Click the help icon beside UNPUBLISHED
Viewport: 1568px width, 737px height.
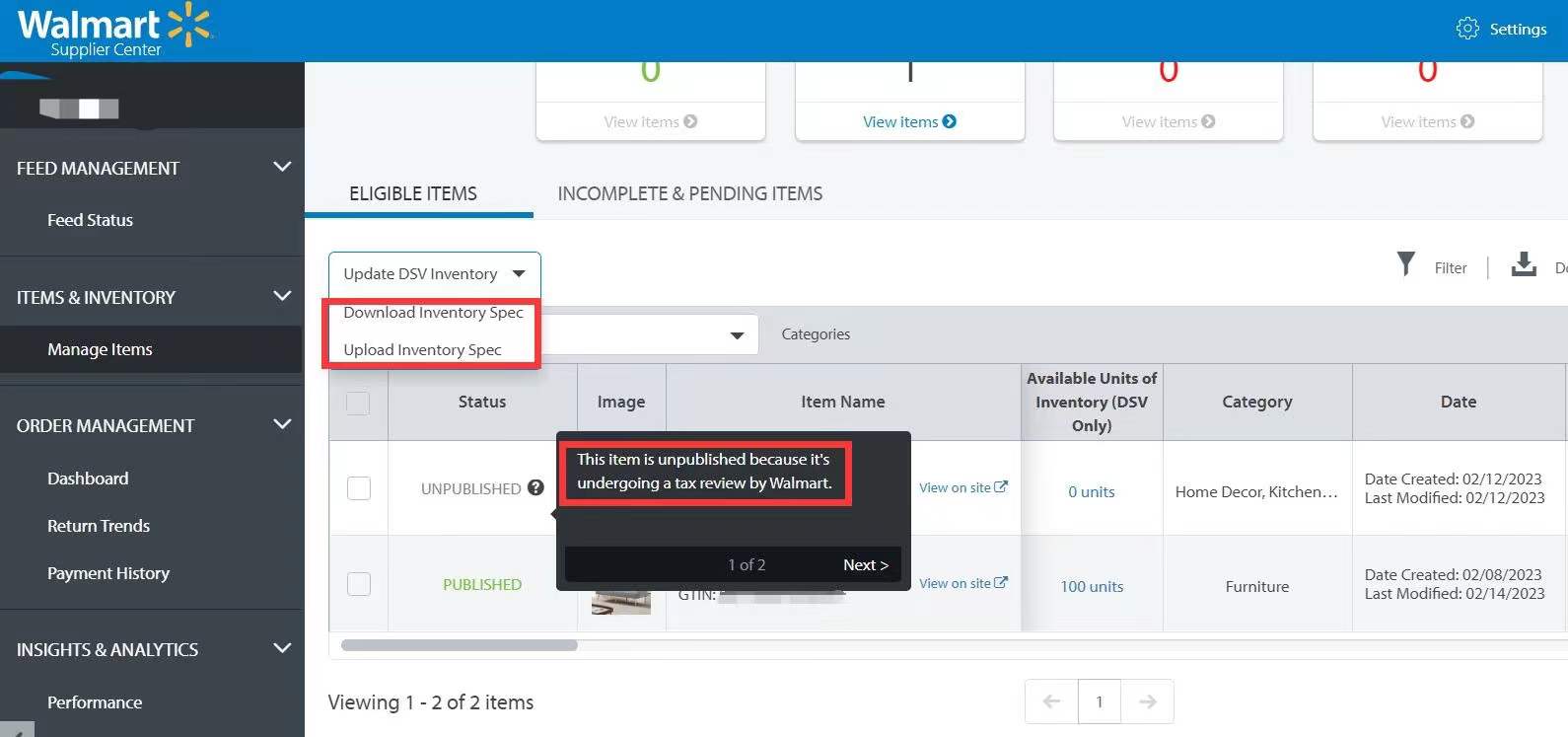click(535, 487)
